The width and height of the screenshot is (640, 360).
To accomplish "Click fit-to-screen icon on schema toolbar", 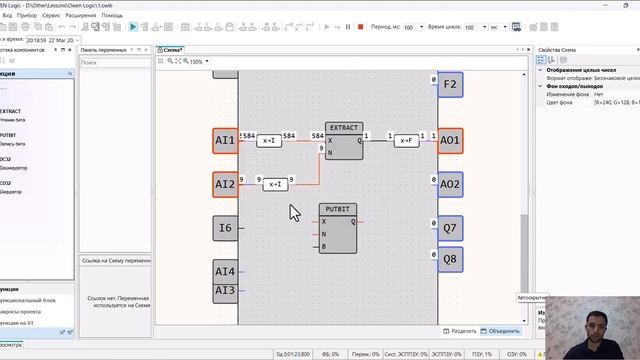I will pyautogui.click(x=178, y=61).
